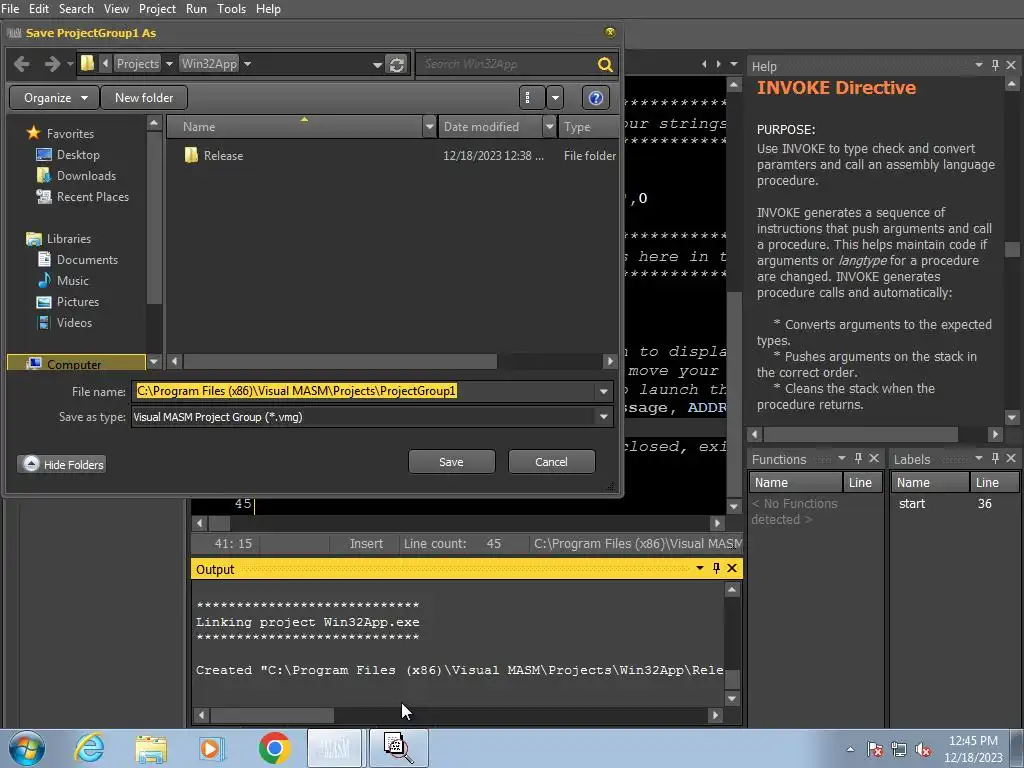Pin the Output panel

[716, 568]
